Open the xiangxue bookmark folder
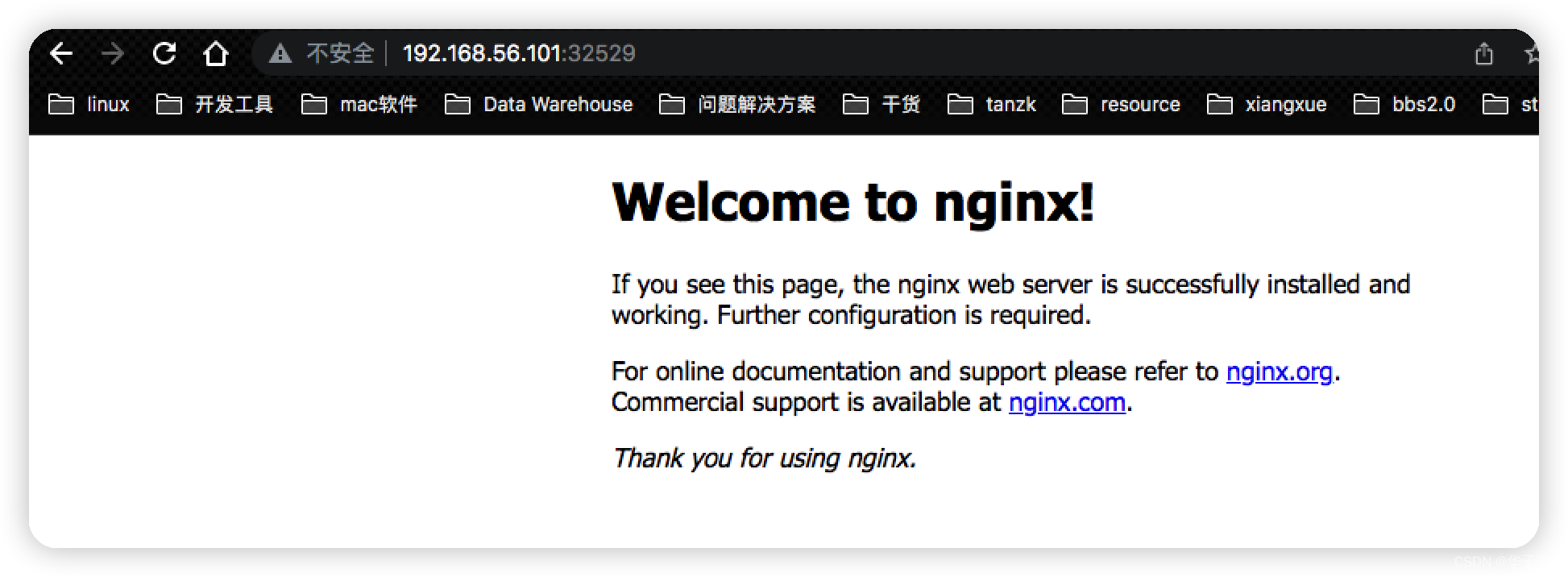 tap(1267, 104)
